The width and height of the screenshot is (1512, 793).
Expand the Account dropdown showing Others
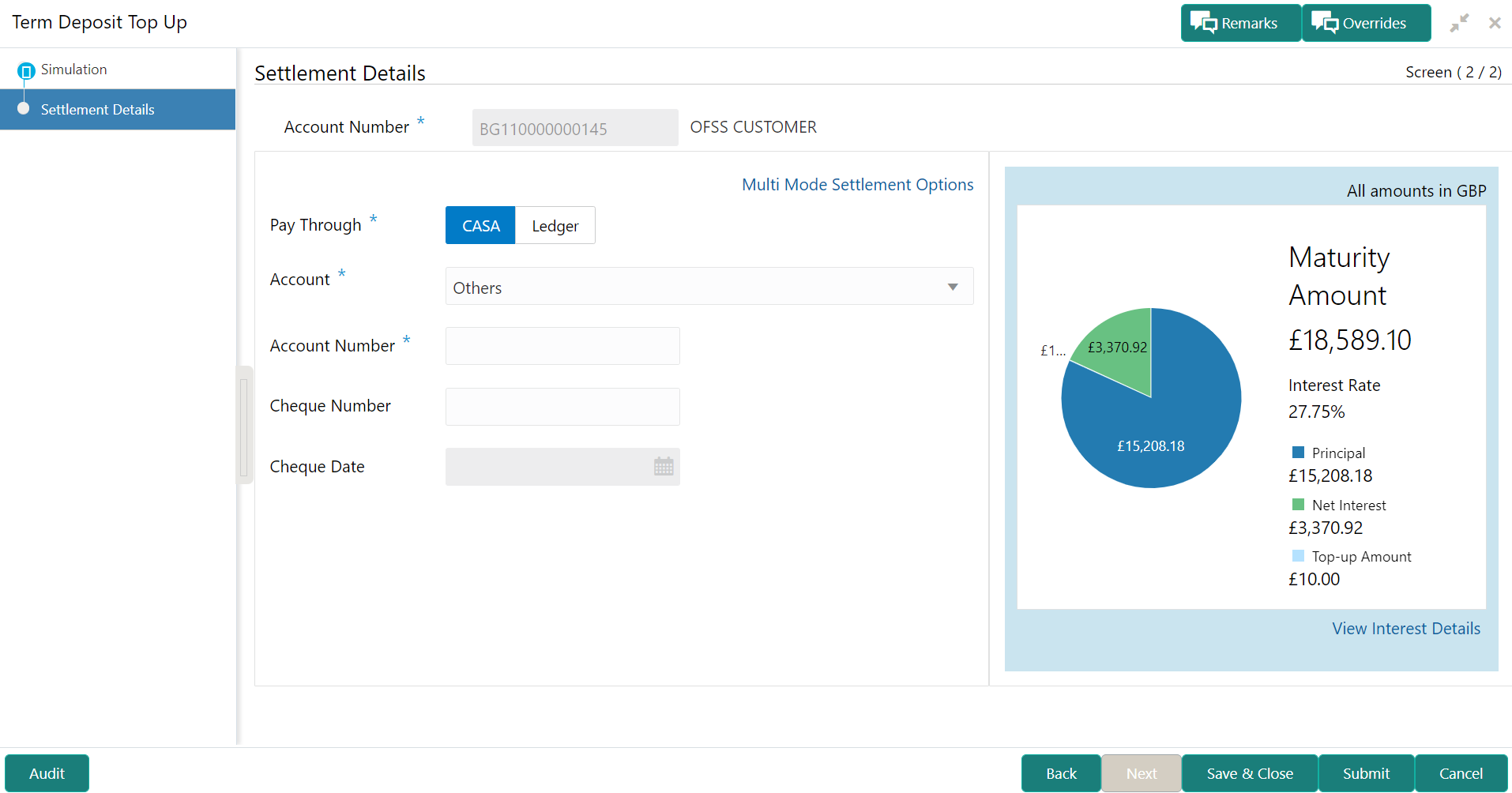click(x=709, y=286)
